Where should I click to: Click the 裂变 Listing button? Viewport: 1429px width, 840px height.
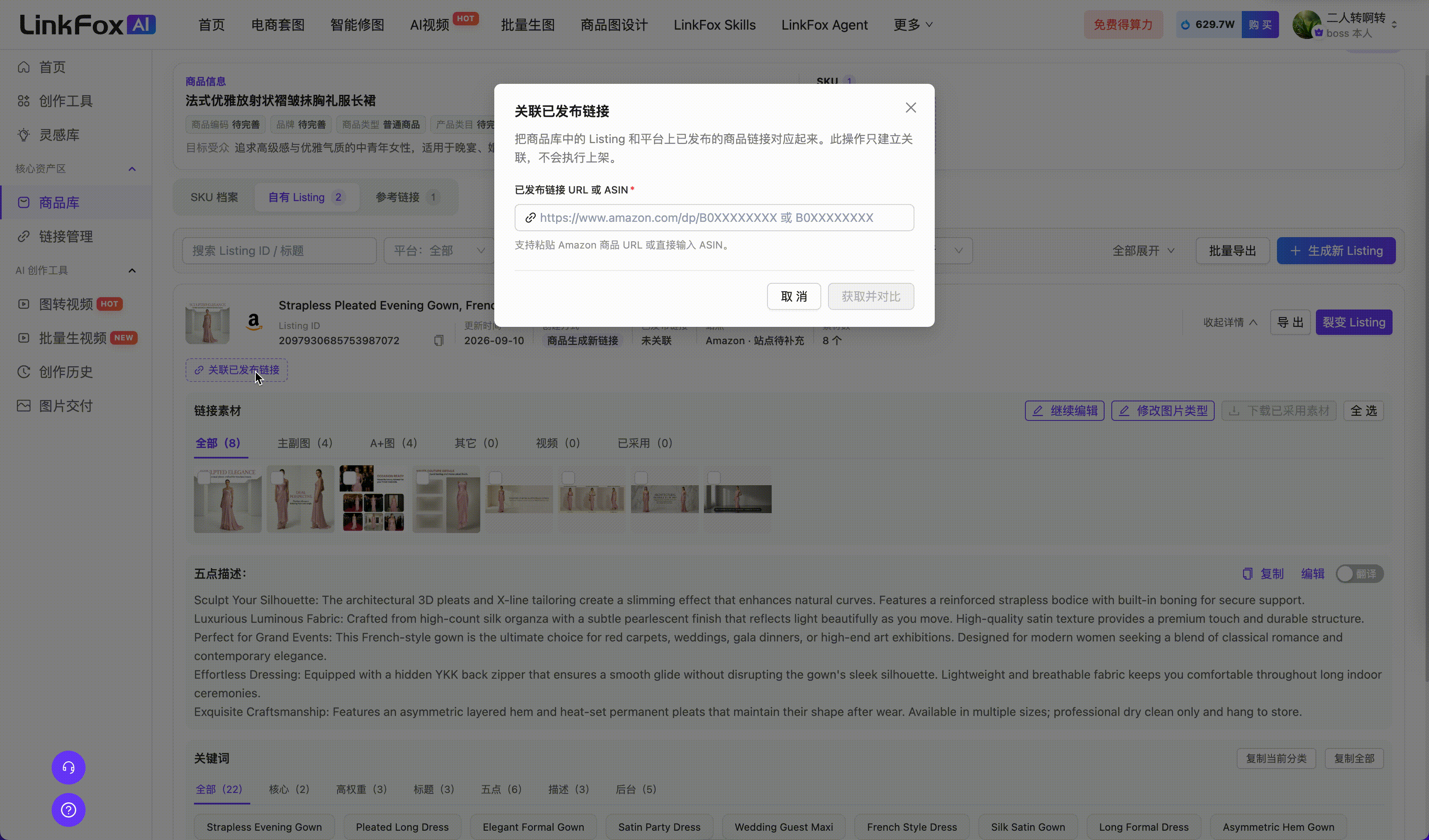1354,323
